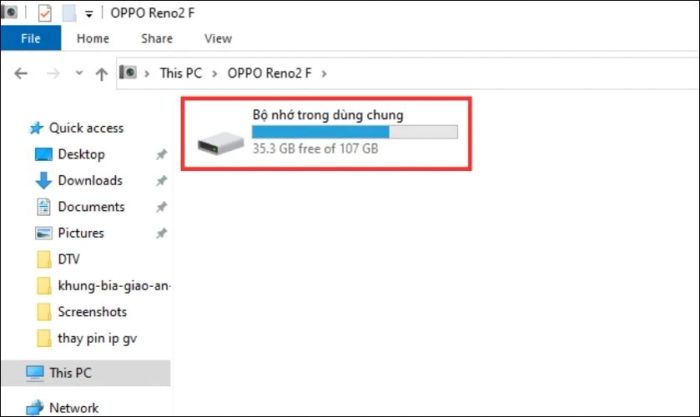Open the File menu

point(30,39)
